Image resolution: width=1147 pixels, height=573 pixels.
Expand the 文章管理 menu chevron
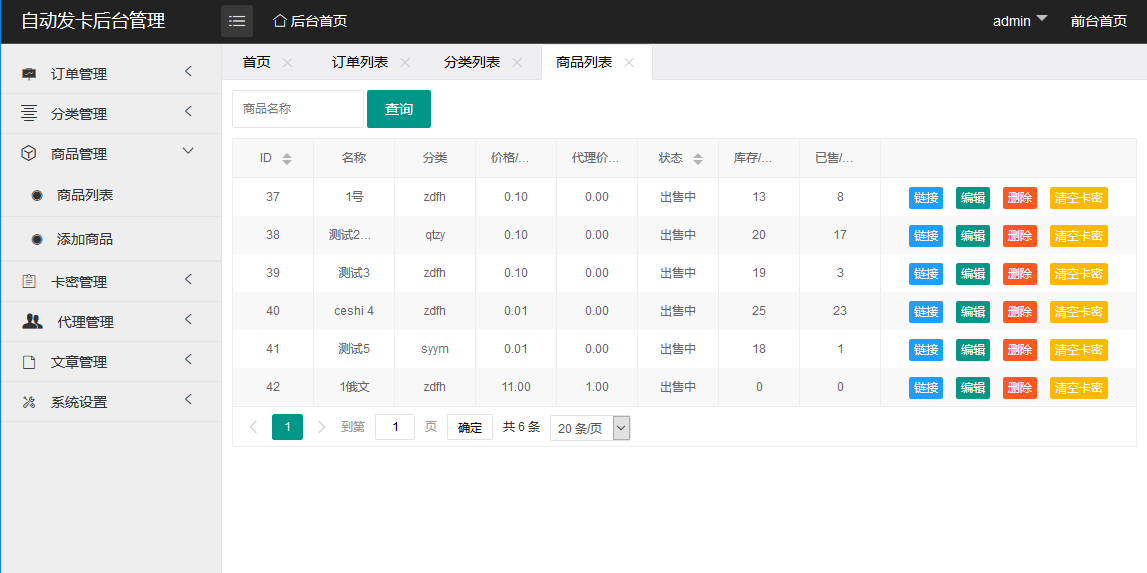pos(188,359)
